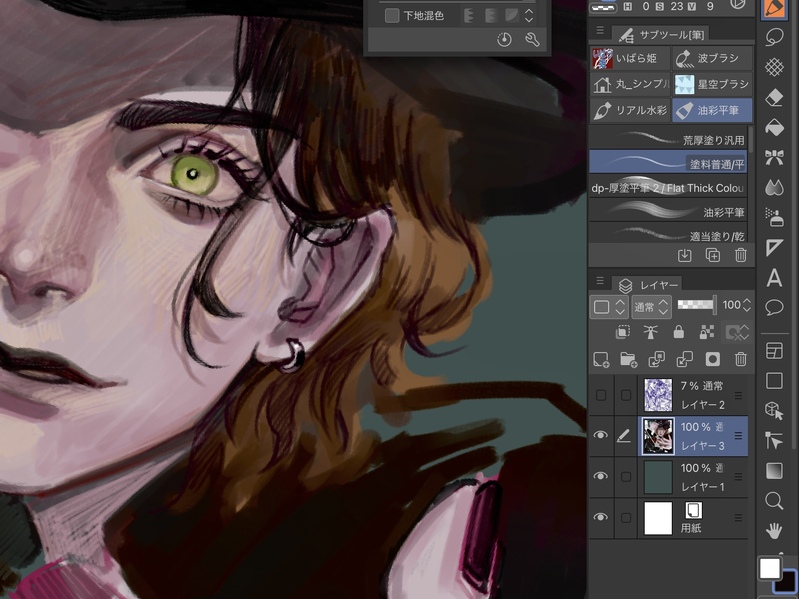This screenshot has width=799, height=599.
Task: Select the speech Balloon tool
Action: pos(774,308)
